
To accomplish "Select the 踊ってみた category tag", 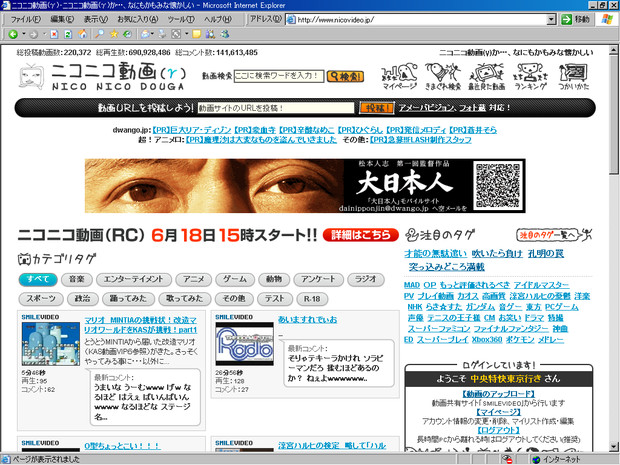I will [x=128, y=299].
